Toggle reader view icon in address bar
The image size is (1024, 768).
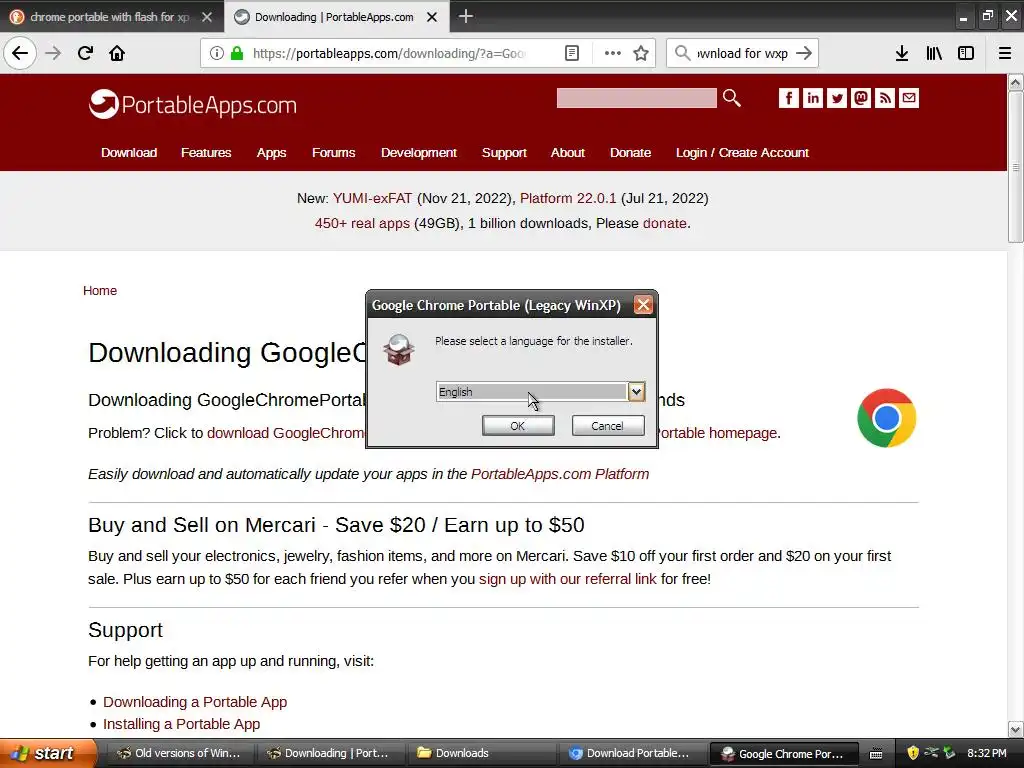572,53
